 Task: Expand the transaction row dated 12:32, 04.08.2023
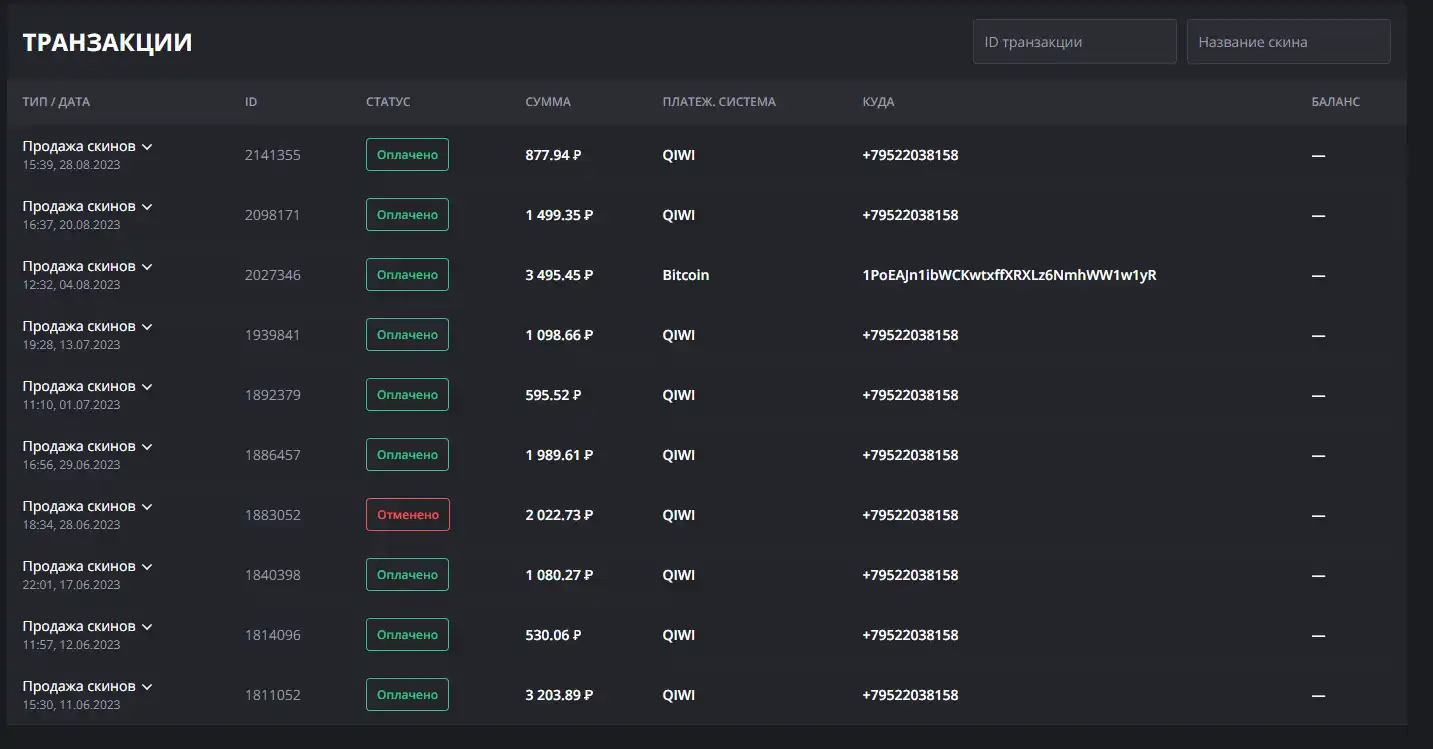click(147, 267)
